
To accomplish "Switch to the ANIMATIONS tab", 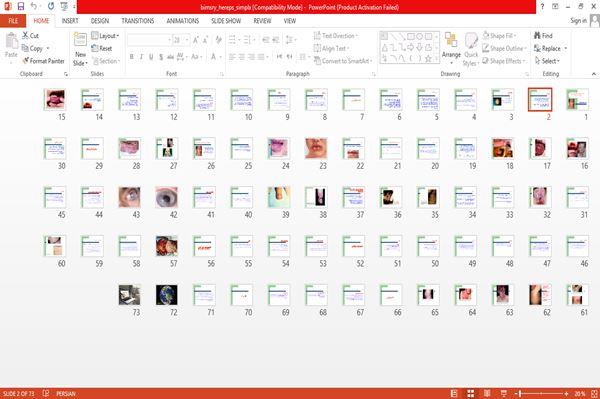I will pyautogui.click(x=183, y=21).
